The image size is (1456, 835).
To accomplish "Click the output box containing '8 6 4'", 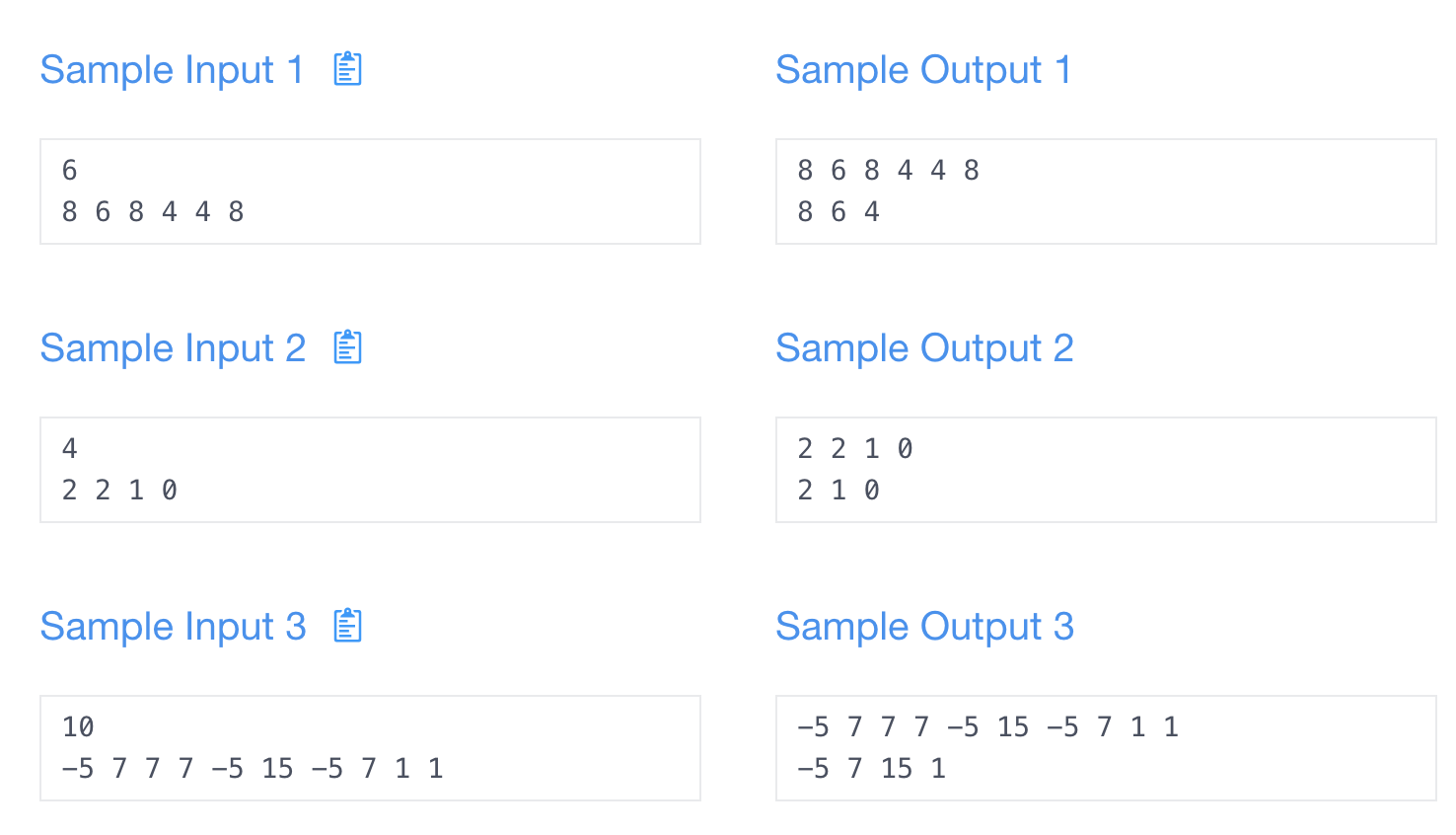I will point(1105,190).
